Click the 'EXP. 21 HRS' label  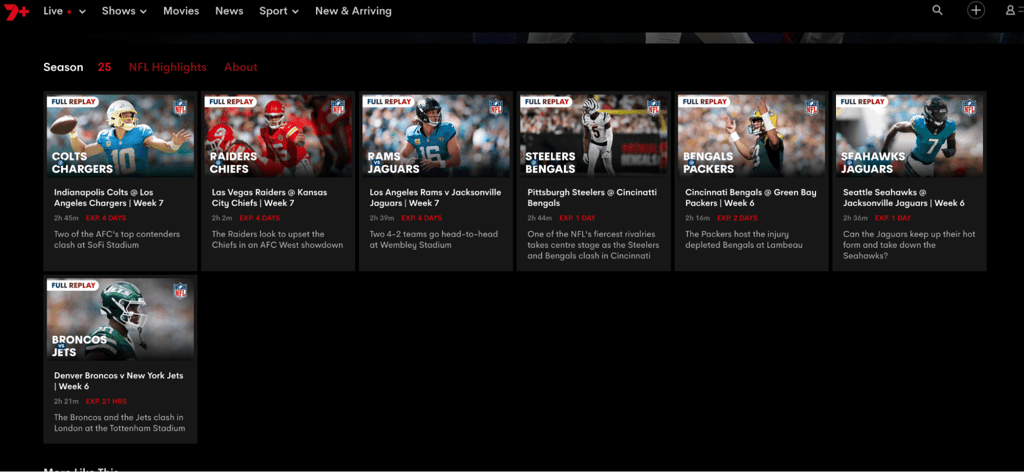pos(106,401)
